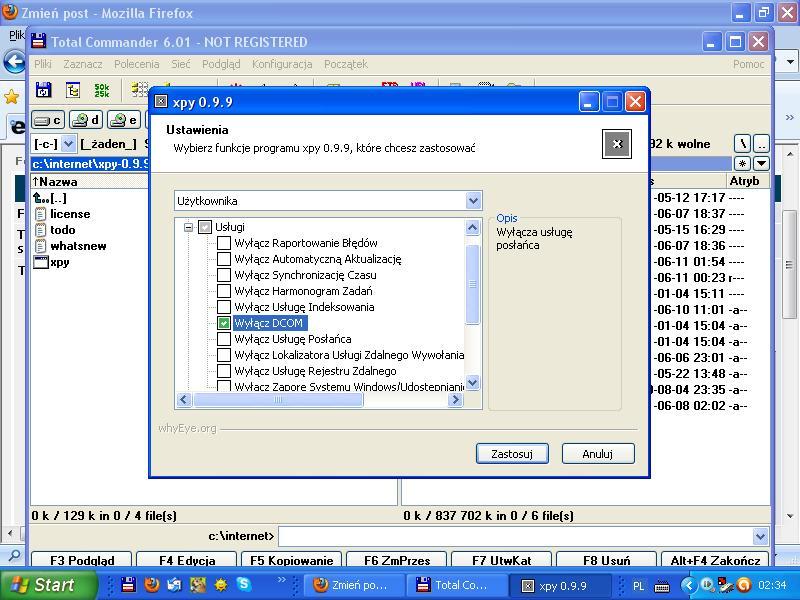
Task: Open Podgląd menu
Action: (x=221, y=64)
